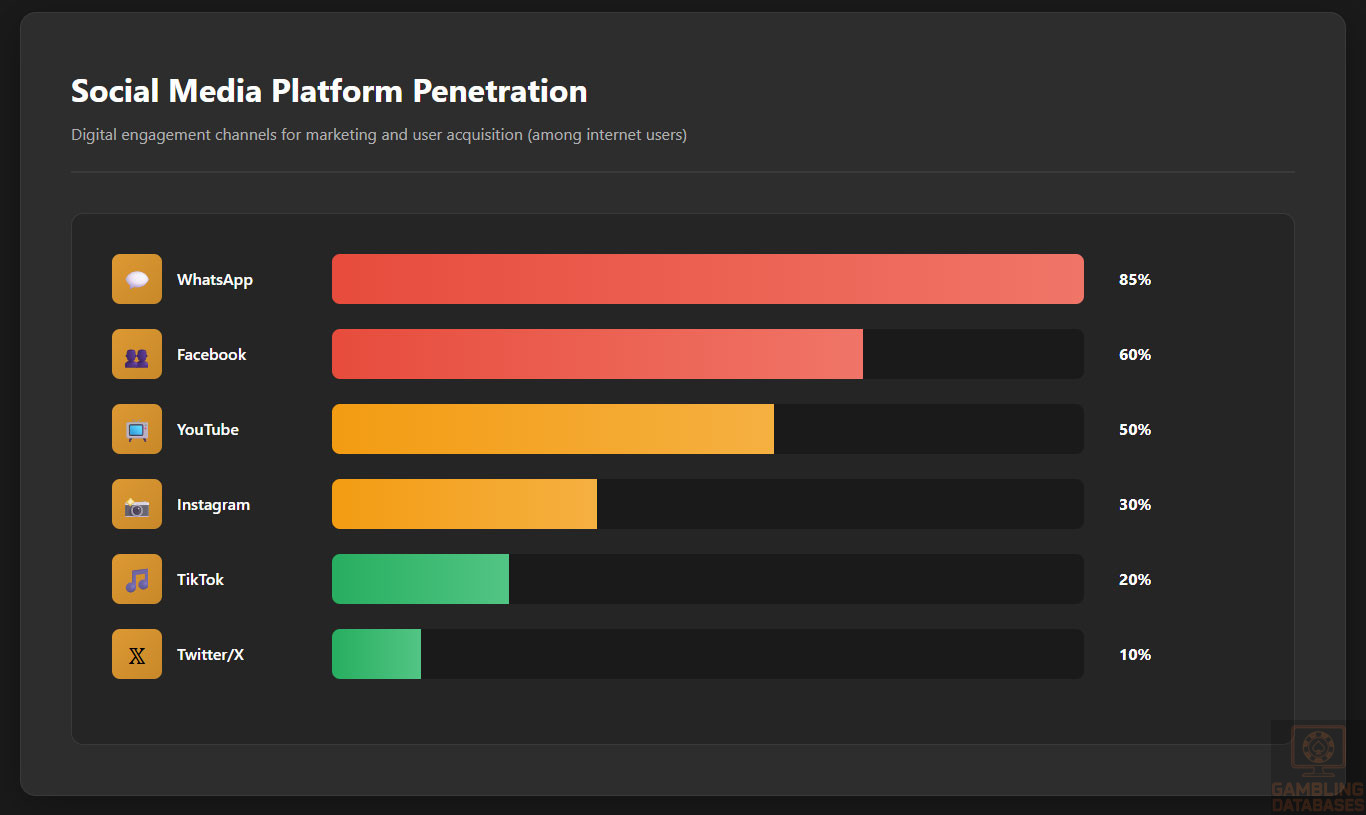Click the Instagram camera icon
This screenshot has width=1366, height=815.
pos(137,504)
